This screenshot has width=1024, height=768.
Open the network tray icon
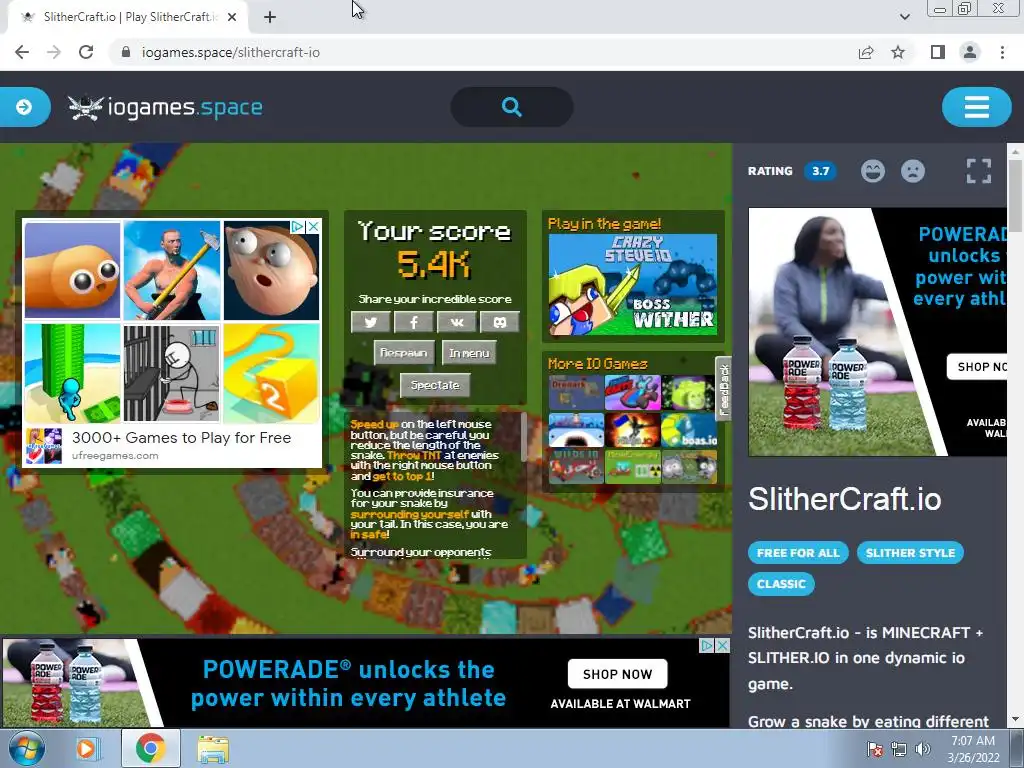coord(899,749)
